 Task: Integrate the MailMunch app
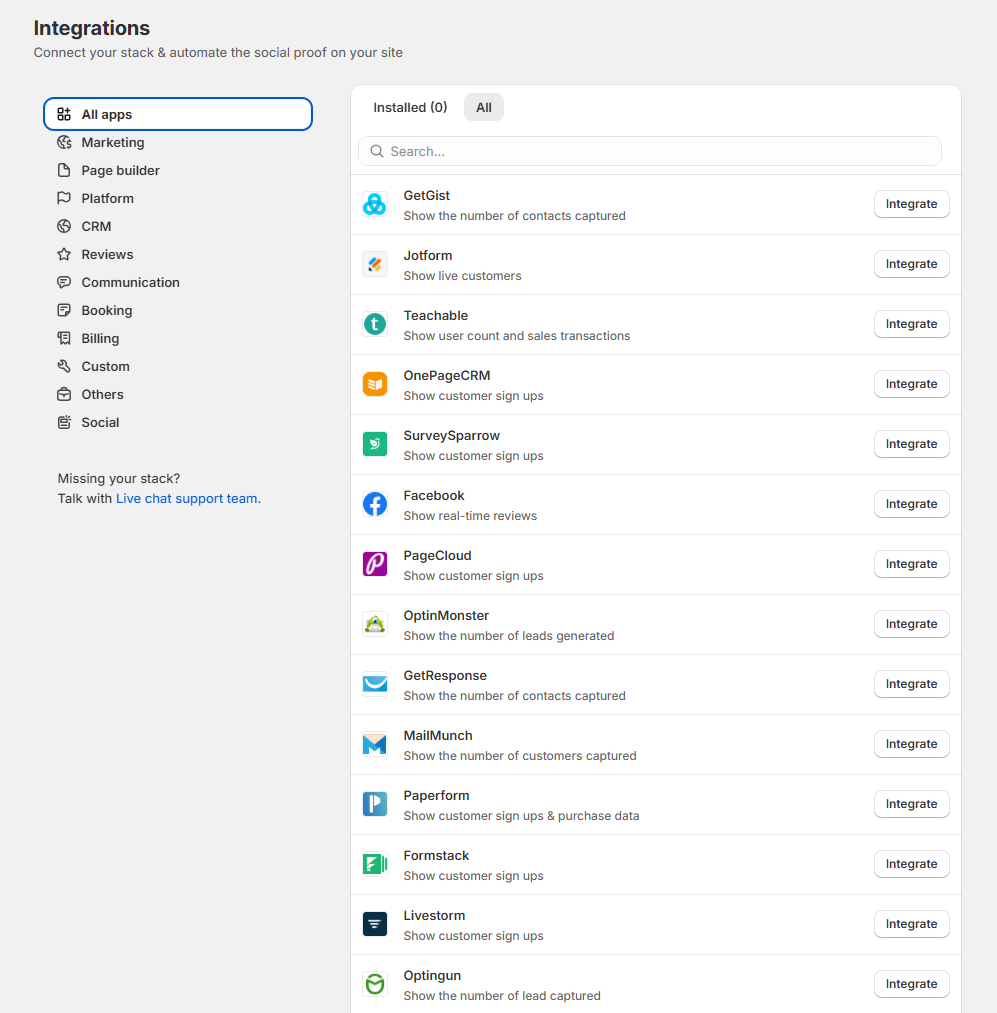pyautogui.click(x=911, y=744)
